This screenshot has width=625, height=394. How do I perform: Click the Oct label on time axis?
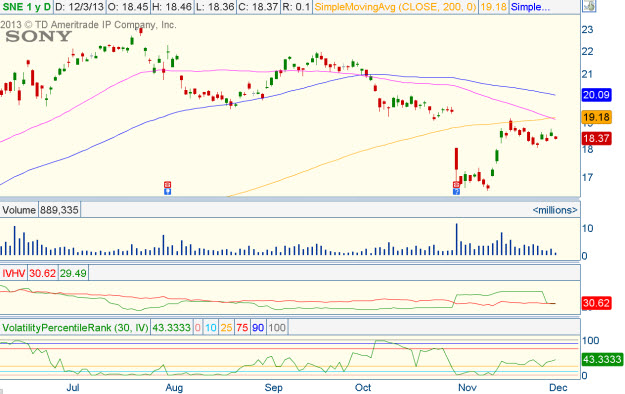(x=363, y=387)
